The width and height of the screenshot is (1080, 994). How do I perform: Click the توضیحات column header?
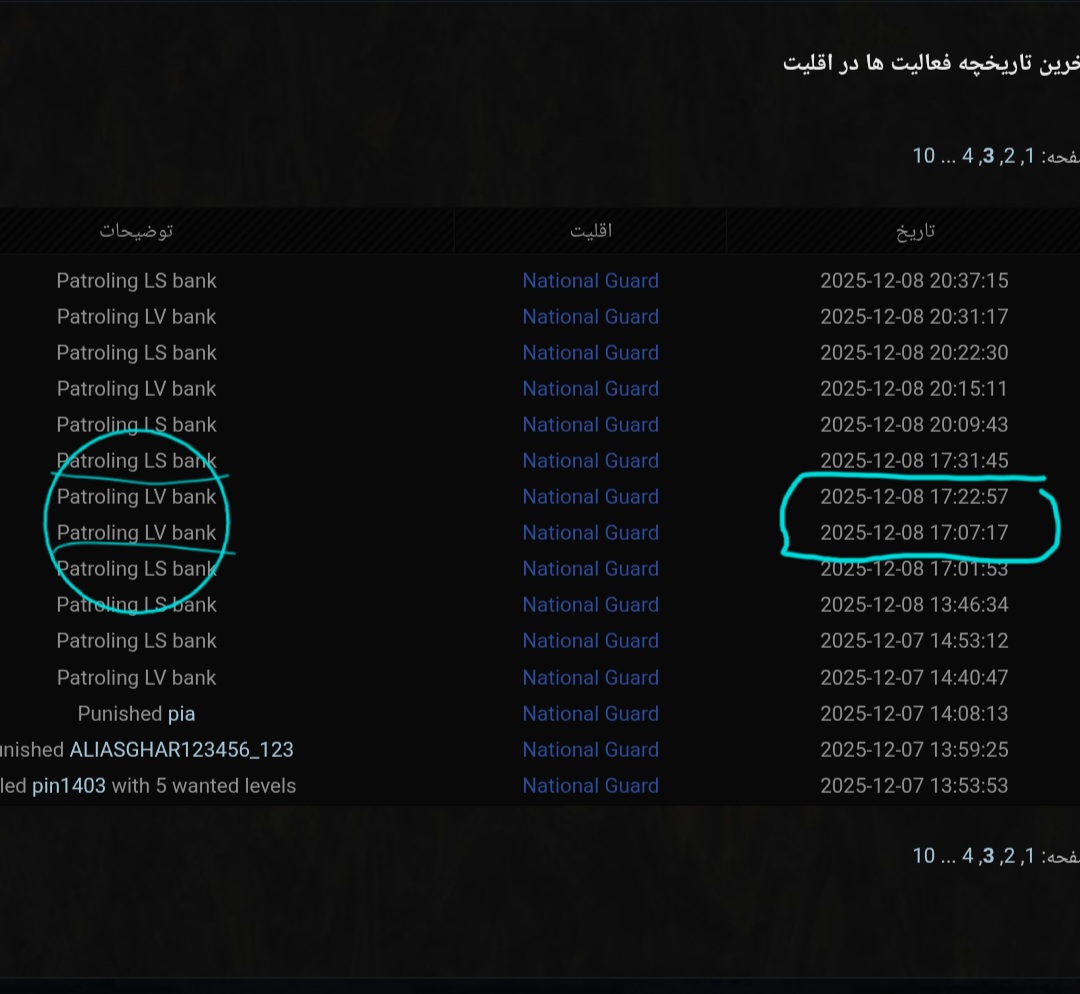136,231
